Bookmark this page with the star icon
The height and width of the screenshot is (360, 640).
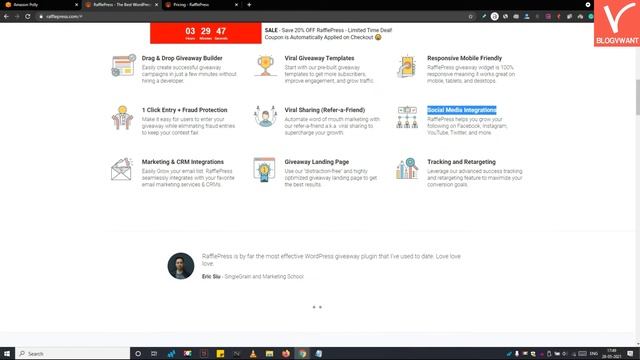[471, 16]
